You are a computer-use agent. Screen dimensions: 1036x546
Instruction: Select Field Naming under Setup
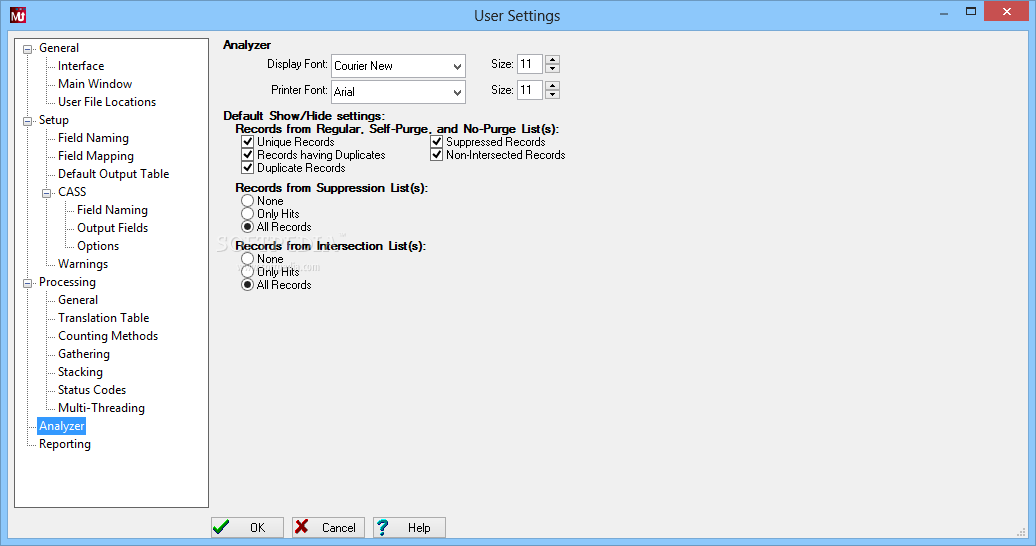(x=93, y=138)
